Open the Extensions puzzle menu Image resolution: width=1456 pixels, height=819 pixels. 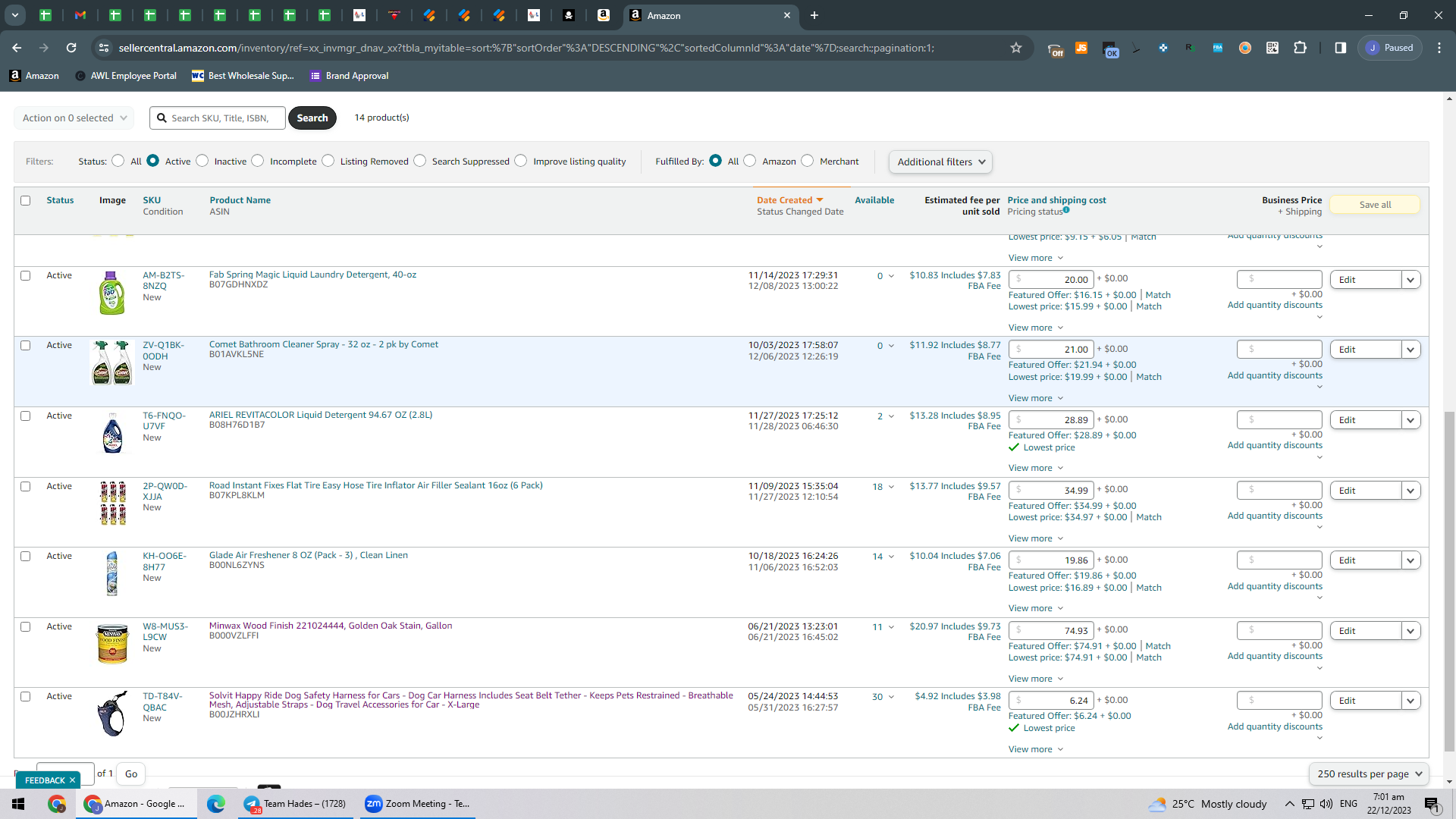(1300, 48)
